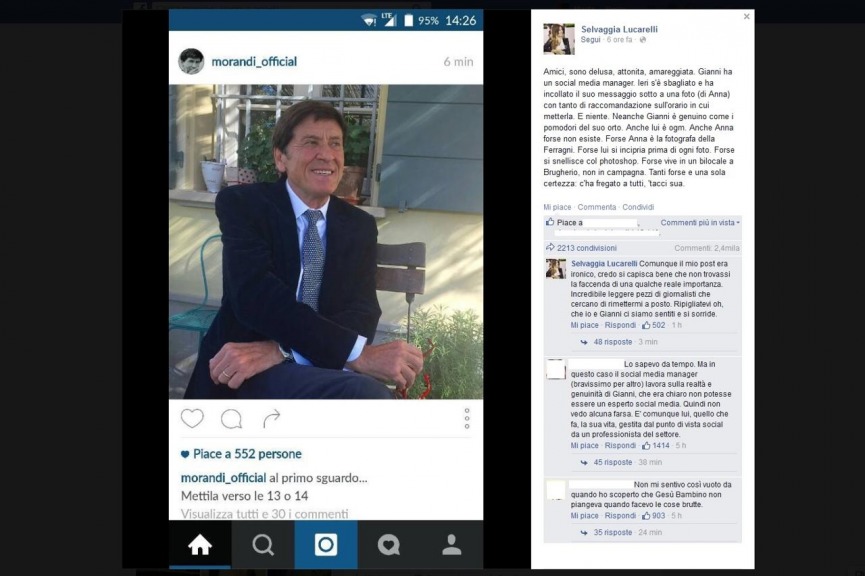Expand the 35 risposte reply thread

click(612, 532)
